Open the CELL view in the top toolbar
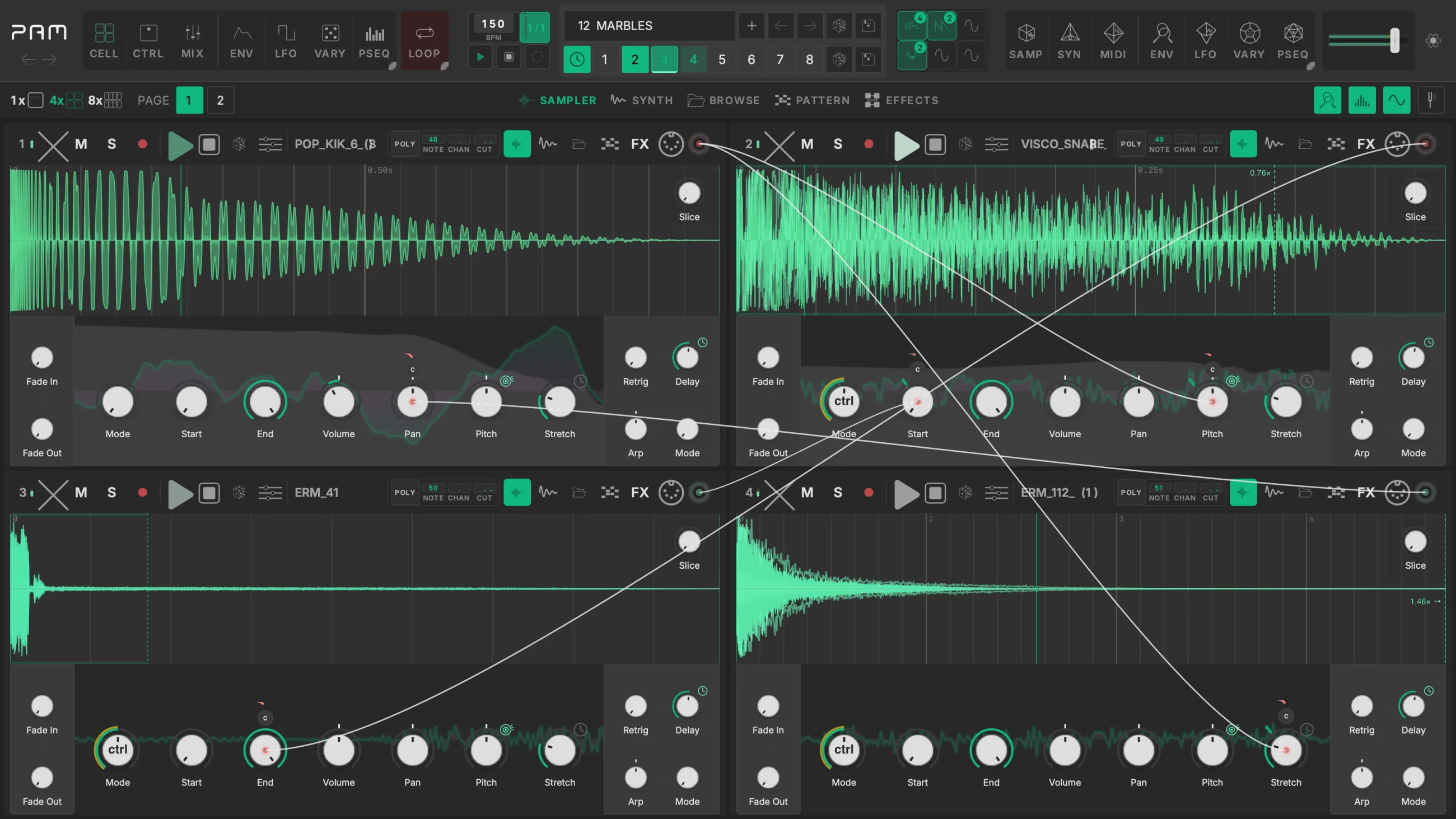The image size is (1456, 819). (104, 41)
